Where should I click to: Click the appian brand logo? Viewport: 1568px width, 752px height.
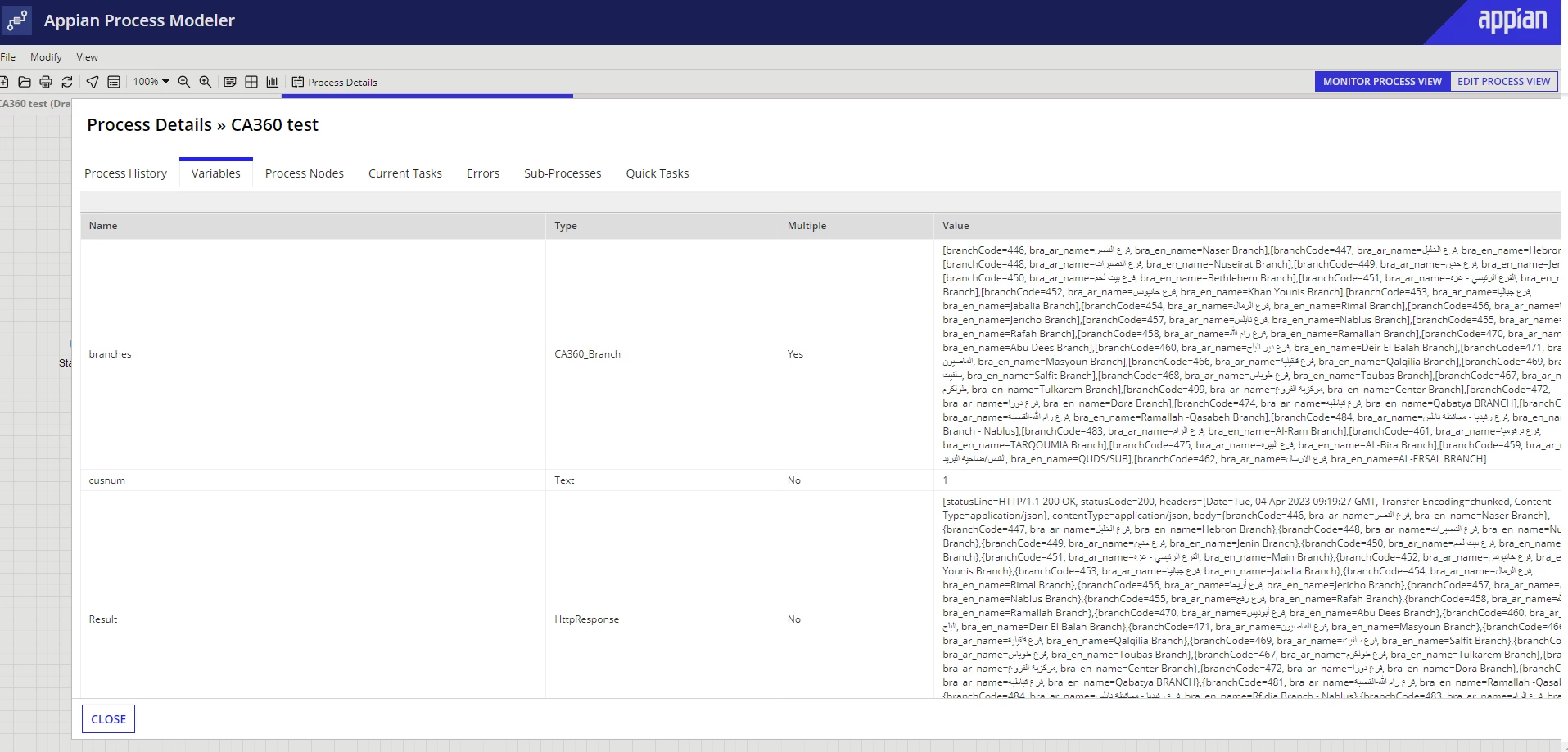coord(1512,20)
